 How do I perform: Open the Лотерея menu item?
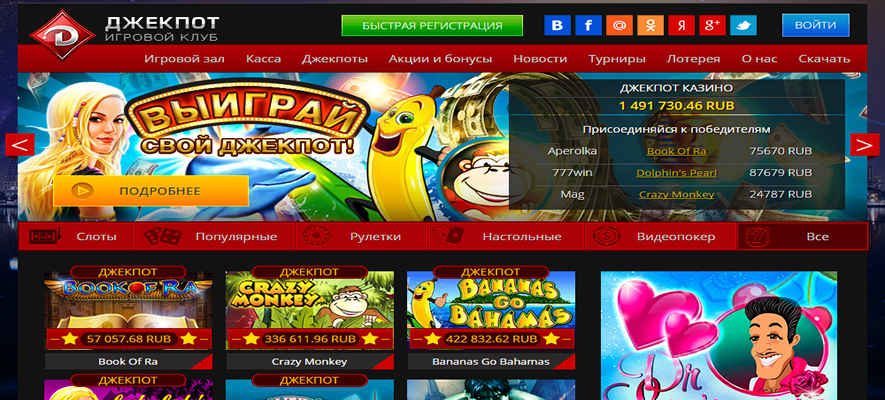[x=694, y=59]
